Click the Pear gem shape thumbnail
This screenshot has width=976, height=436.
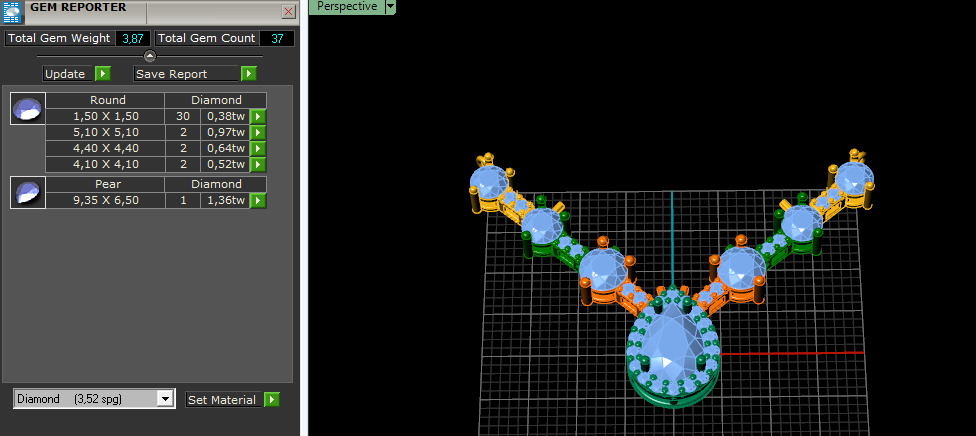pyautogui.click(x=28, y=192)
